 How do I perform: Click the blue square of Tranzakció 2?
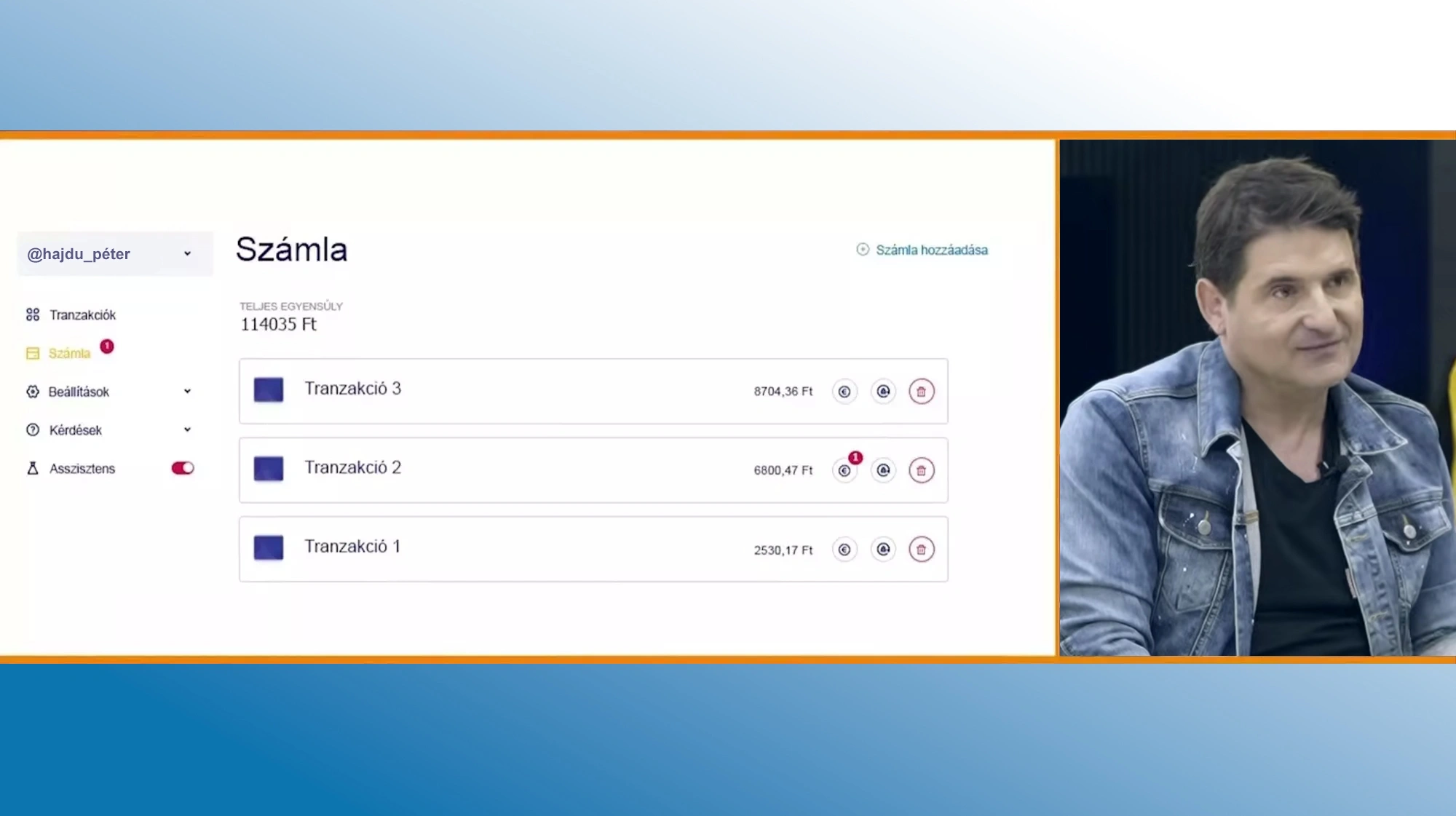pos(269,469)
